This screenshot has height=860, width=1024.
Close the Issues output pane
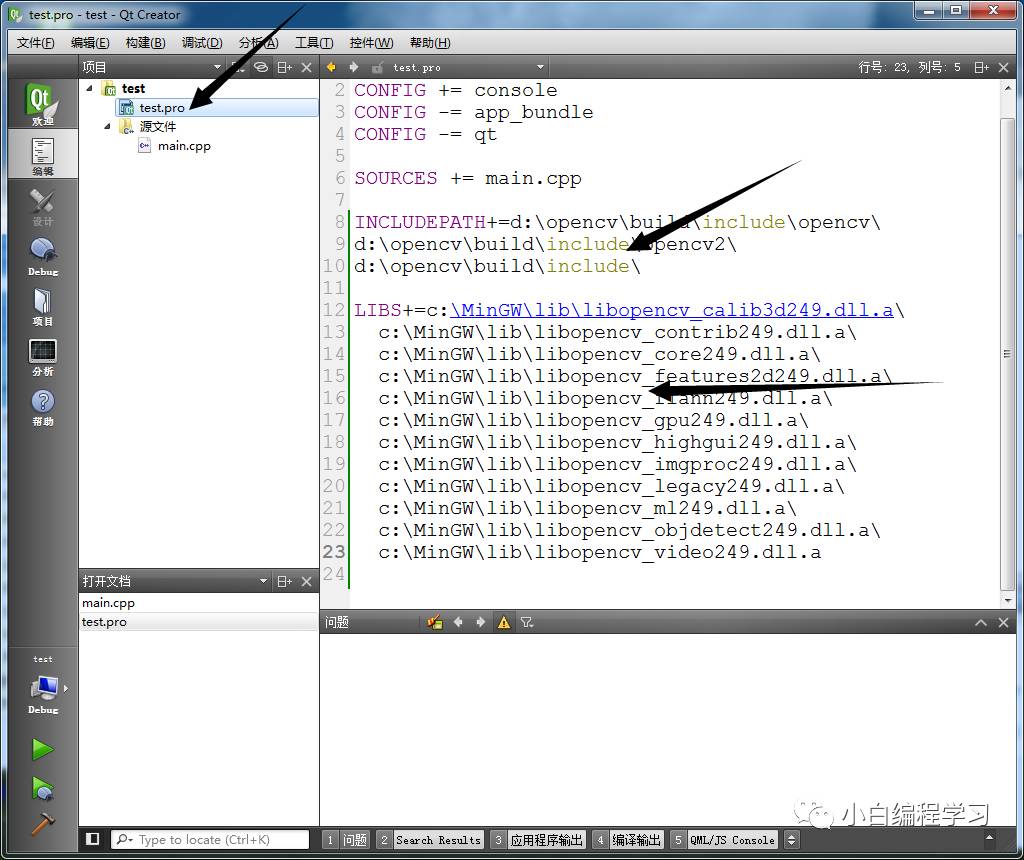tap(1004, 622)
